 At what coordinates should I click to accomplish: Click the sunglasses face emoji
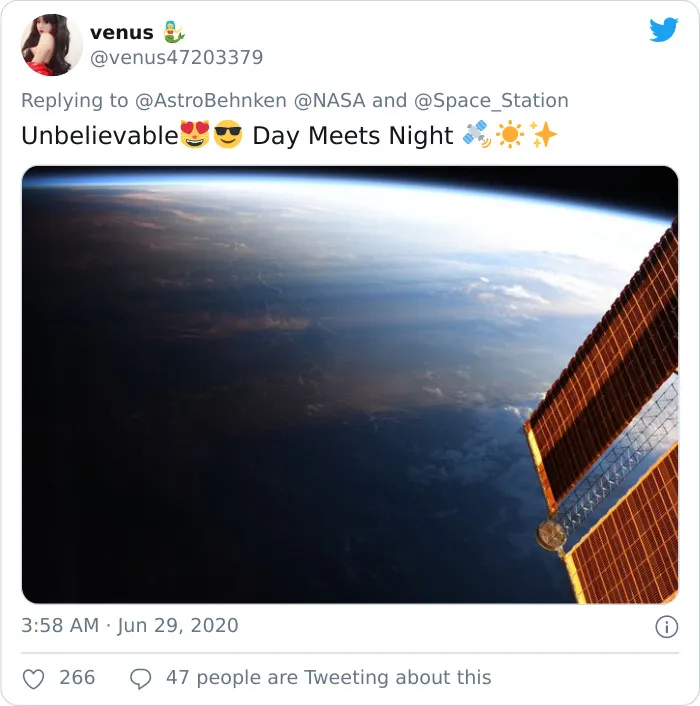coord(228,134)
